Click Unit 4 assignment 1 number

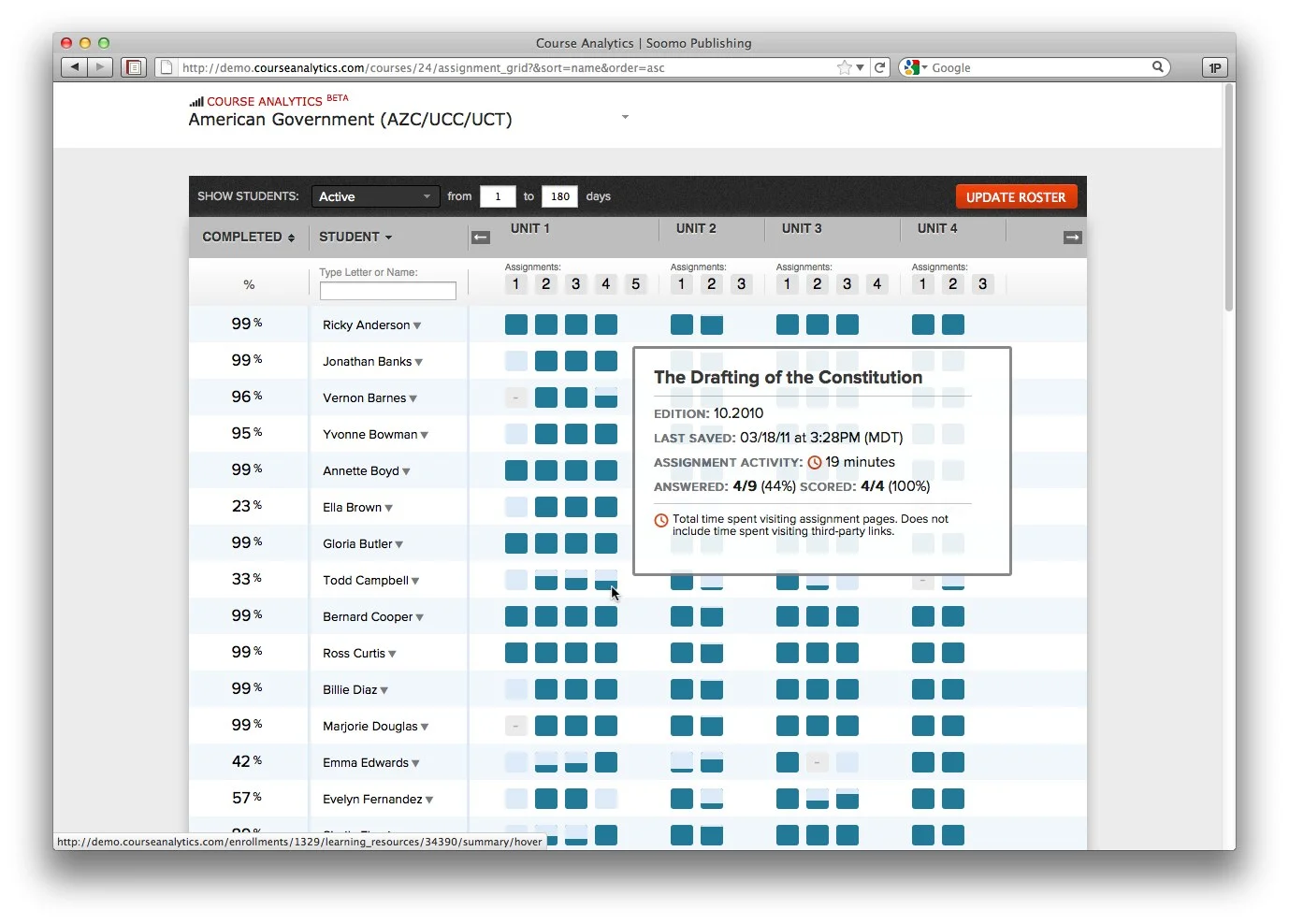pos(923,283)
